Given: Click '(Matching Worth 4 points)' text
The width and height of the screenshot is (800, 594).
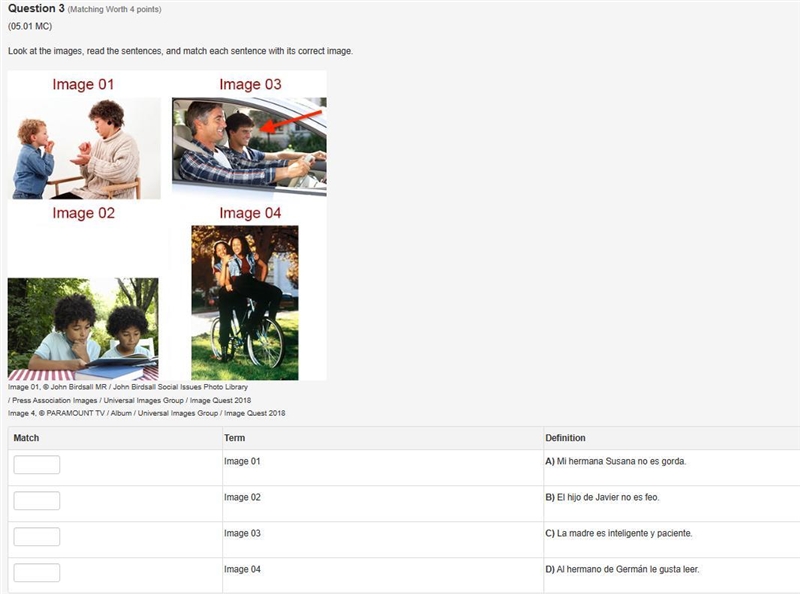Looking at the screenshot, I should 114,9.
